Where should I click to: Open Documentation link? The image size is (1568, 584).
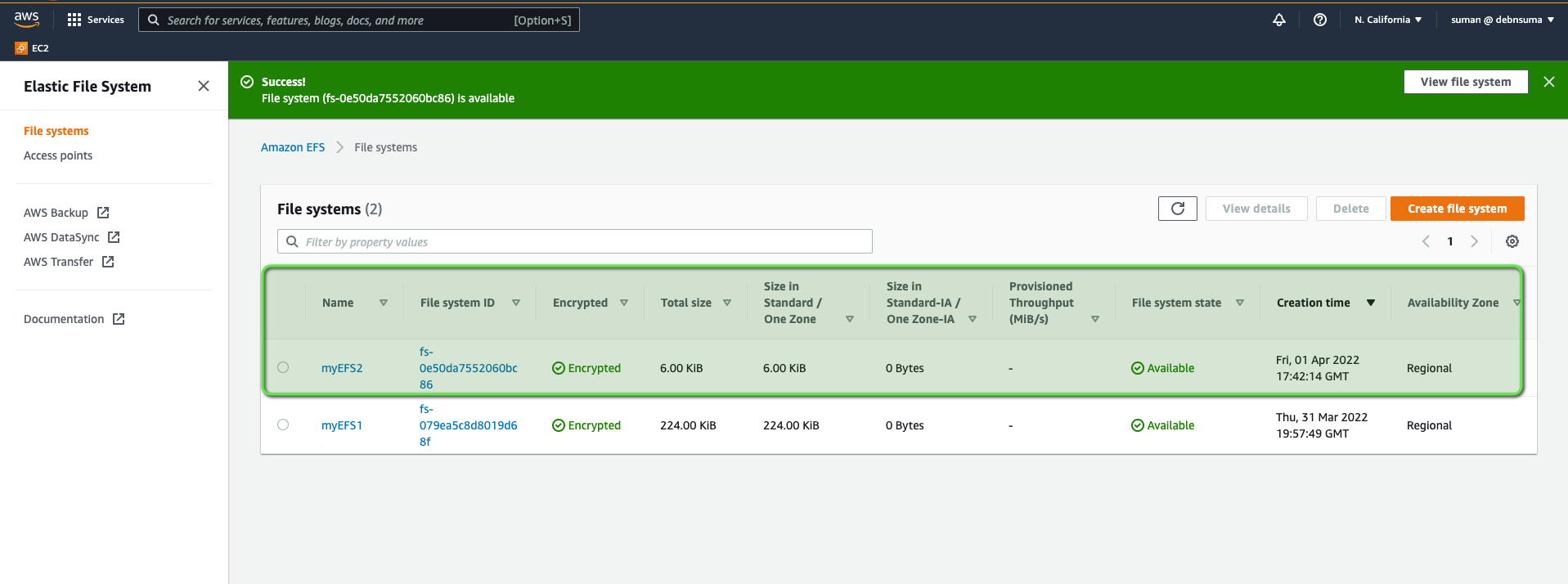(x=64, y=319)
